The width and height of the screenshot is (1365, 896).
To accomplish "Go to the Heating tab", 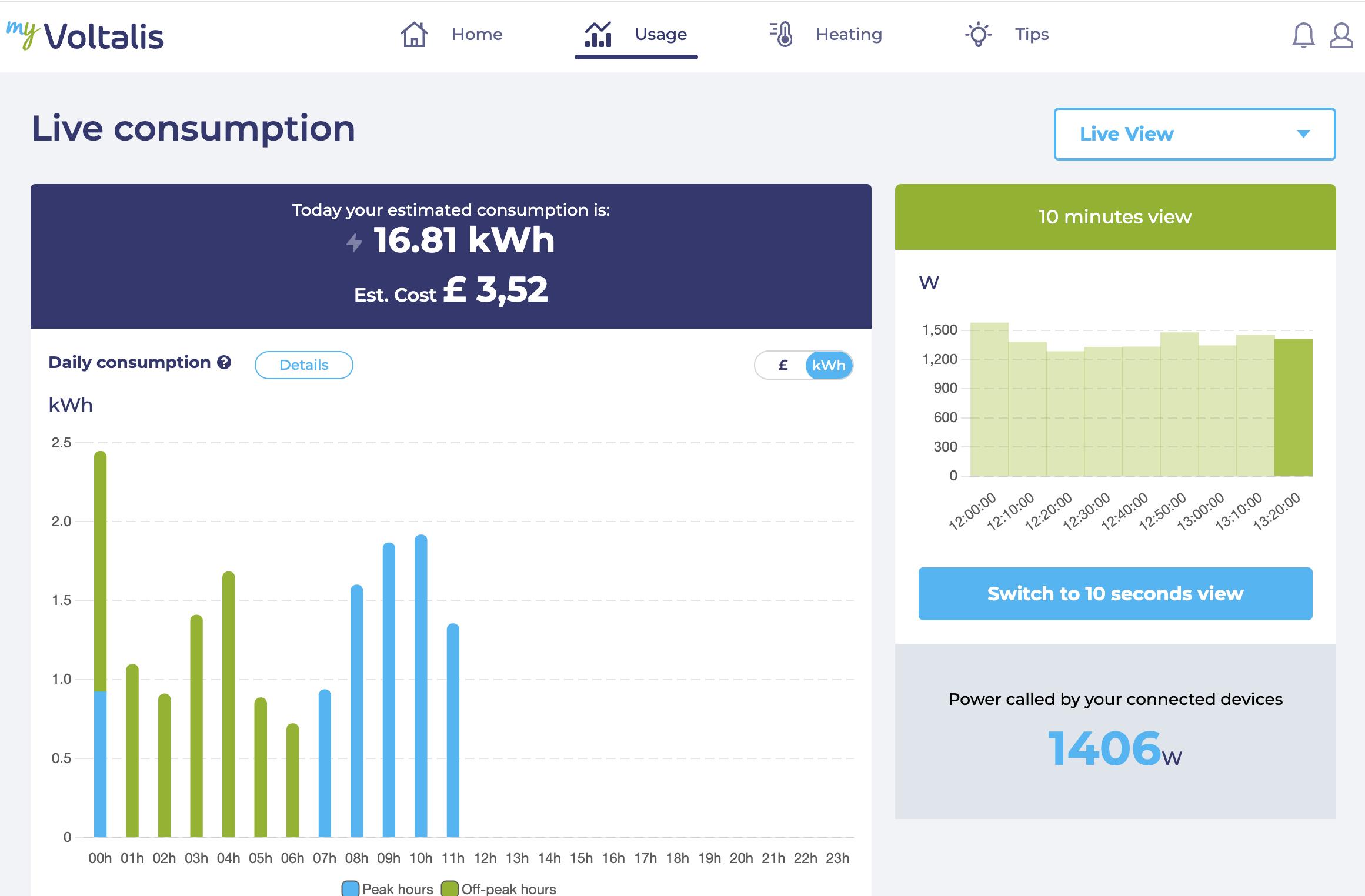I will (848, 34).
